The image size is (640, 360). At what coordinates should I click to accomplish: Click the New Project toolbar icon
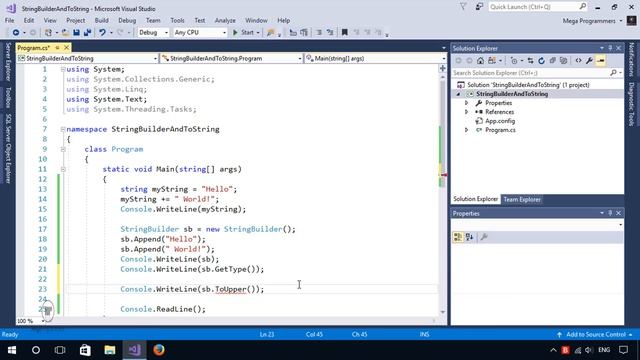point(48,32)
